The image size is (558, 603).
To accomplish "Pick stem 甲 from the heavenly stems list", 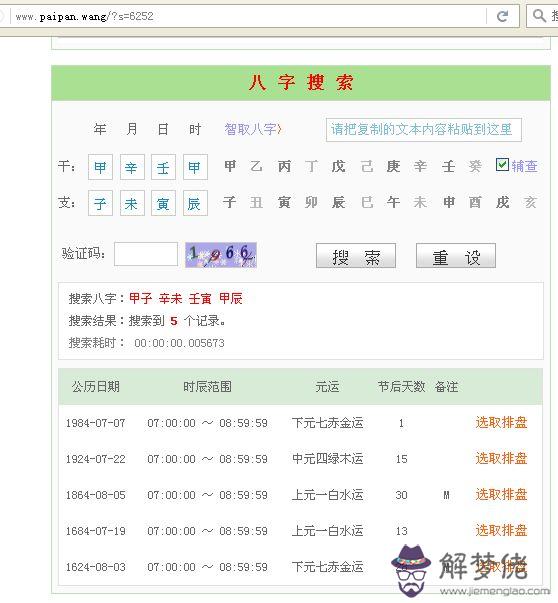I will coord(230,166).
